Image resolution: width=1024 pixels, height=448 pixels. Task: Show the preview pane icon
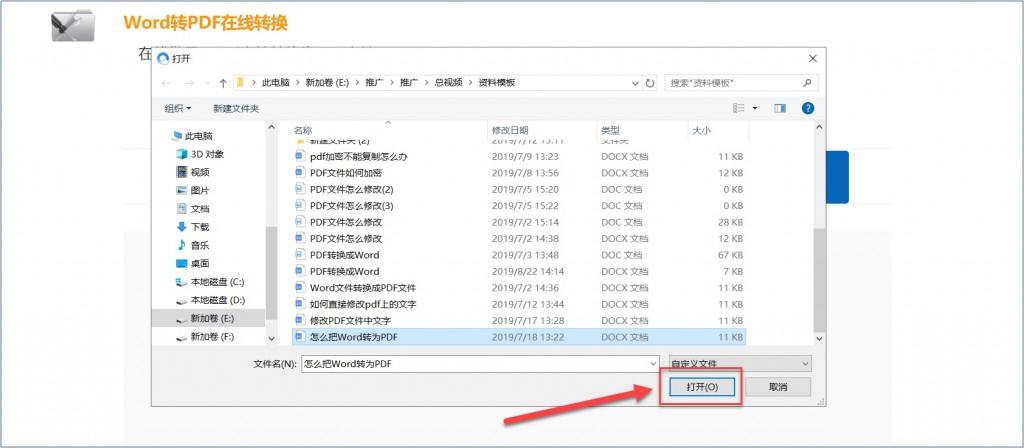[780, 108]
